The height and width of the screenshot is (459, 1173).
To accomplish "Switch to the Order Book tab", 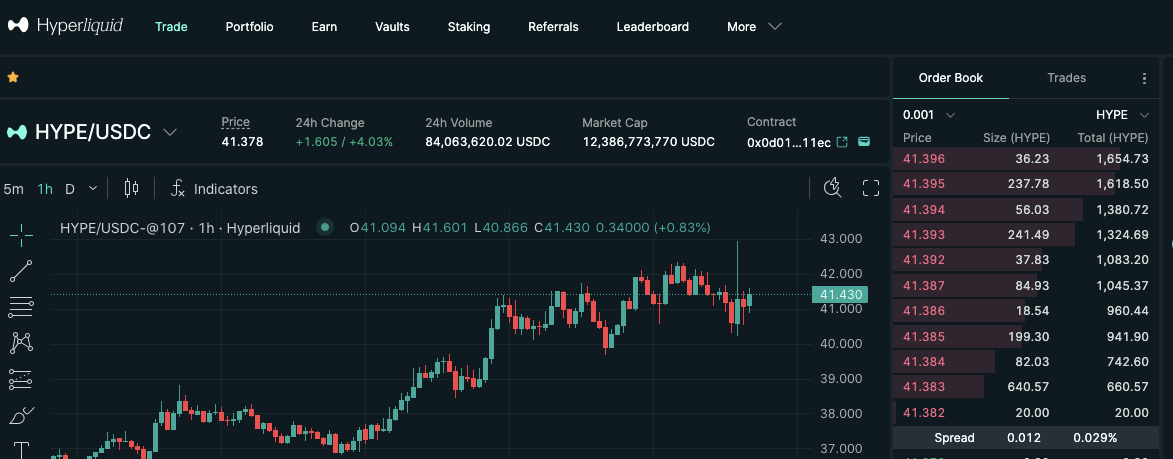I will click(951, 78).
